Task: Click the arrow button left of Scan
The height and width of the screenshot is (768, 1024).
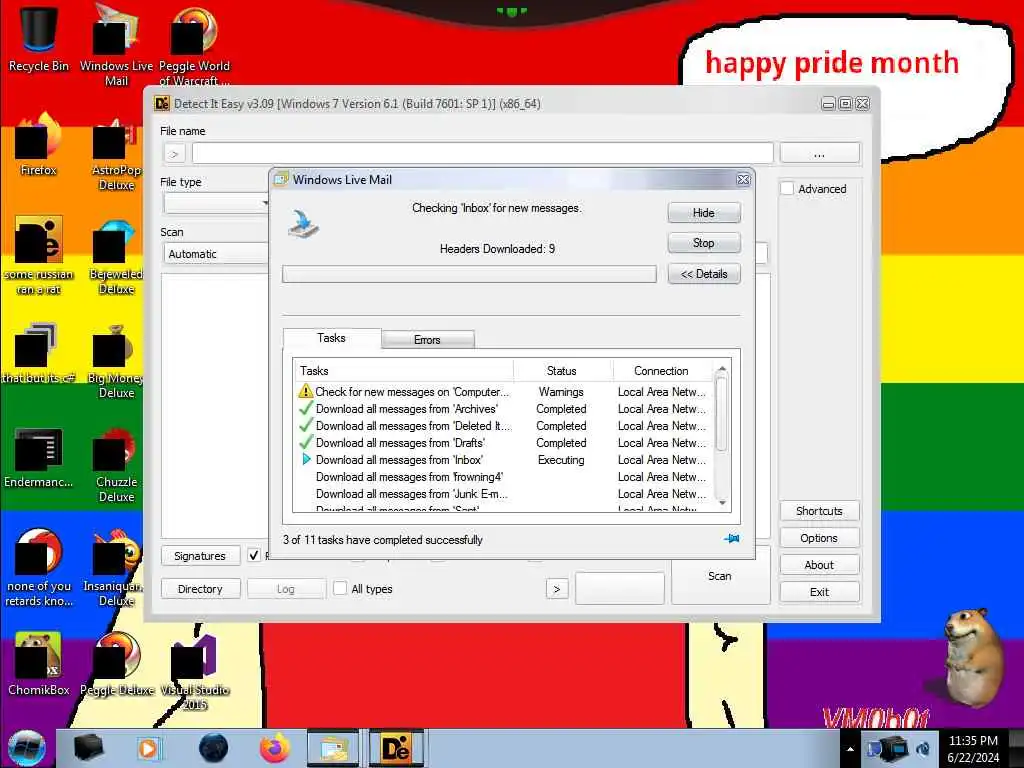Action: tap(556, 589)
